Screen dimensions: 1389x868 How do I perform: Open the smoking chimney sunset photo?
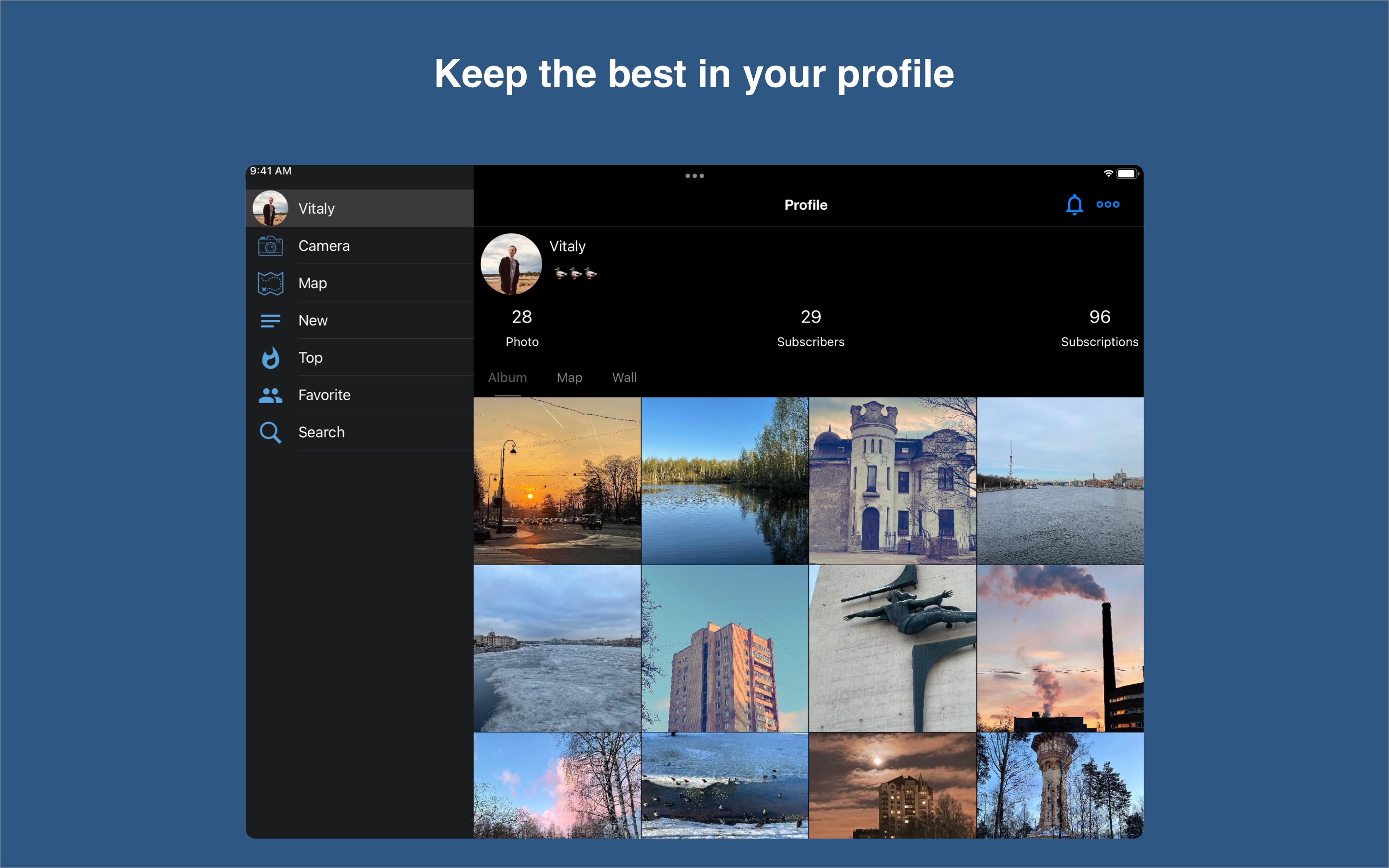(x=1060, y=648)
